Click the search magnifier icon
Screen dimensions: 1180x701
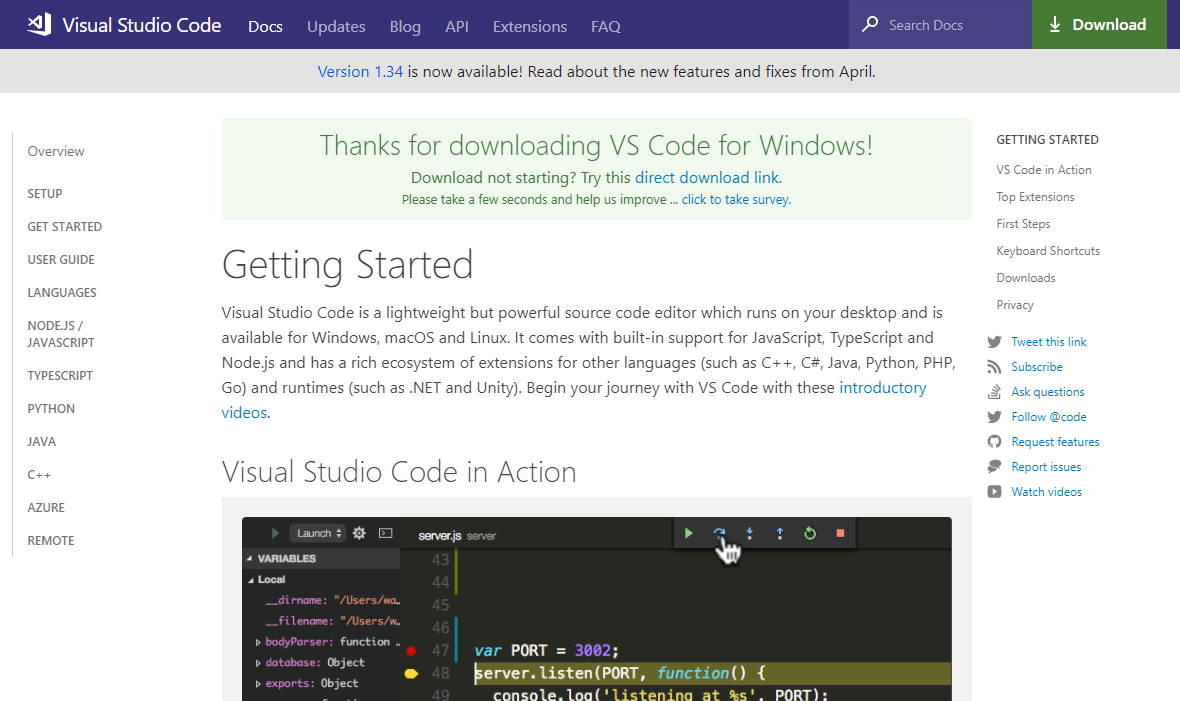[870, 24]
